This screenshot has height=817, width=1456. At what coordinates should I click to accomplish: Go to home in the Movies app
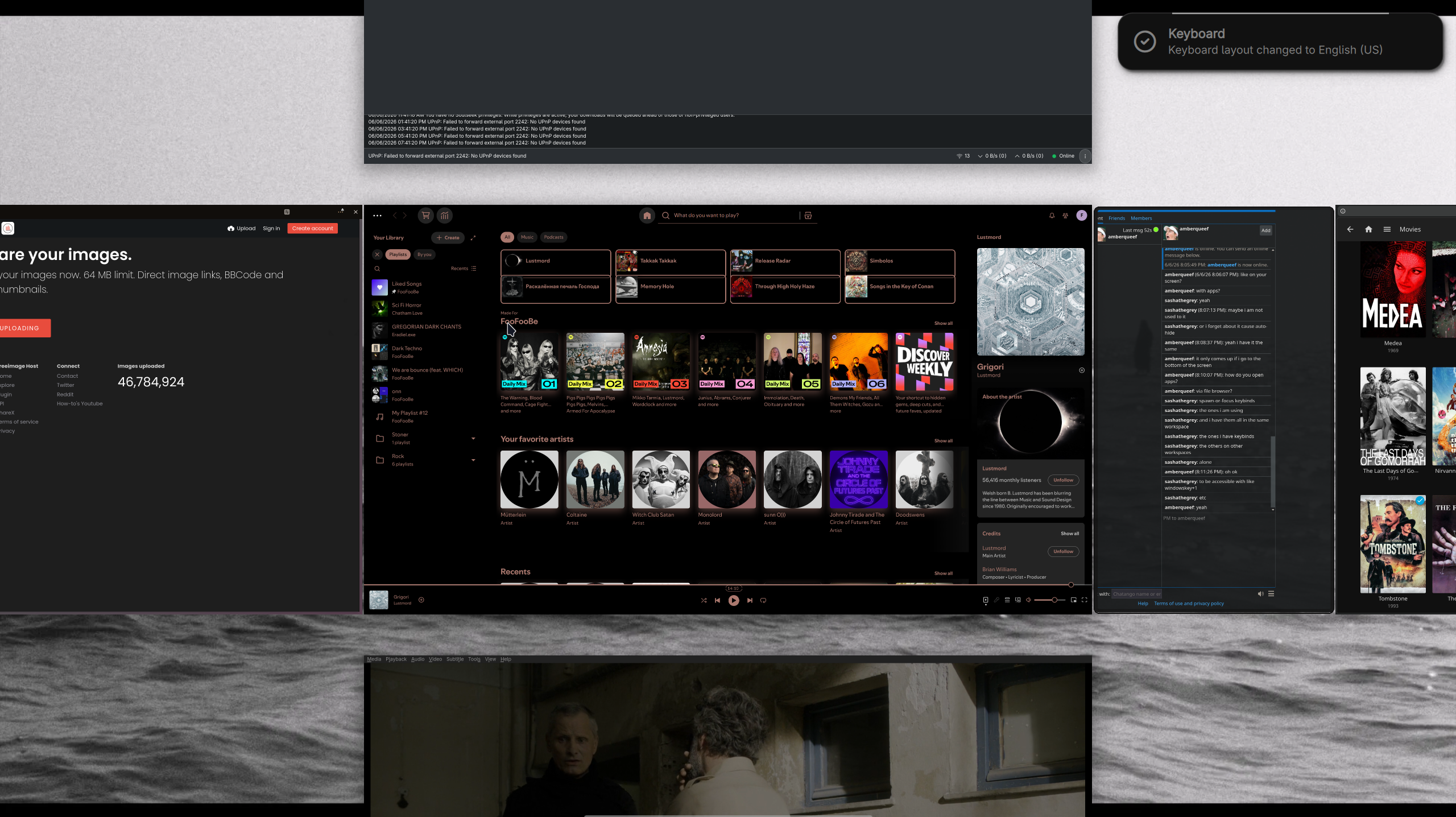[1368, 229]
